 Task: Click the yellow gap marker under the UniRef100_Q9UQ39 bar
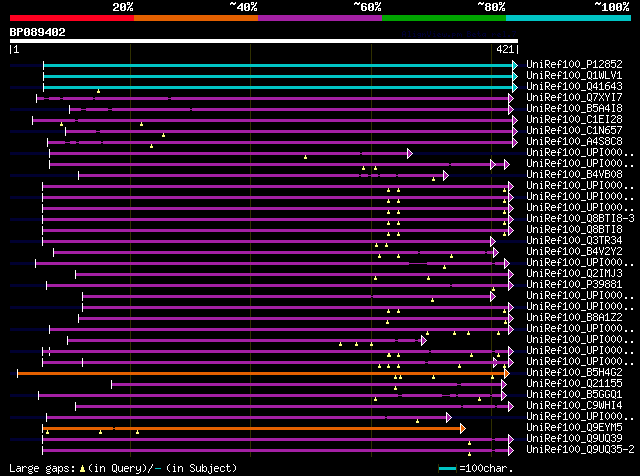coord(469,443)
